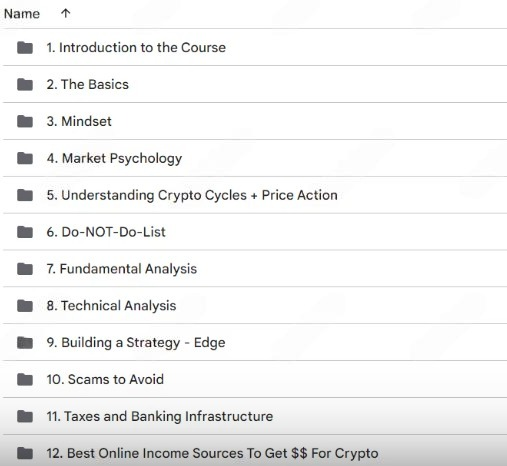Click the folder icon for Taxes and Banking Infrastructure

25,416
